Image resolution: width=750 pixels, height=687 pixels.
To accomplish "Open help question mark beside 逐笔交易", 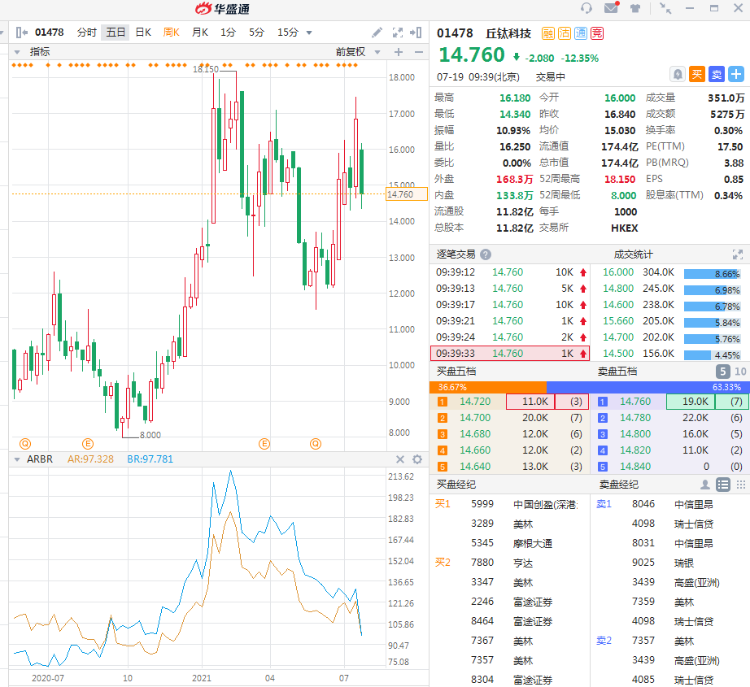I will tap(485, 255).
